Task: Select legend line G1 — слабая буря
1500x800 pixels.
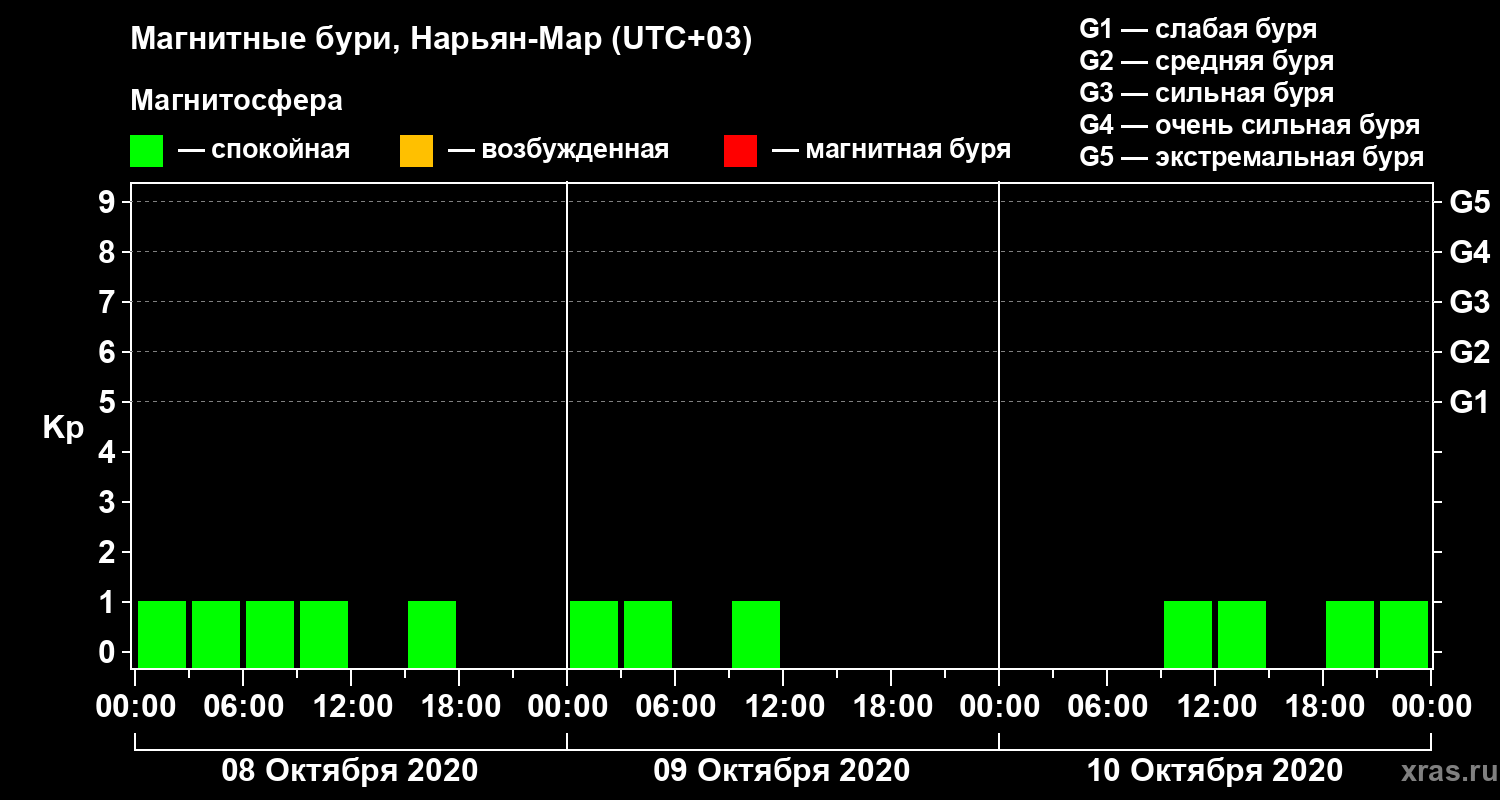Action: (x=1198, y=29)
